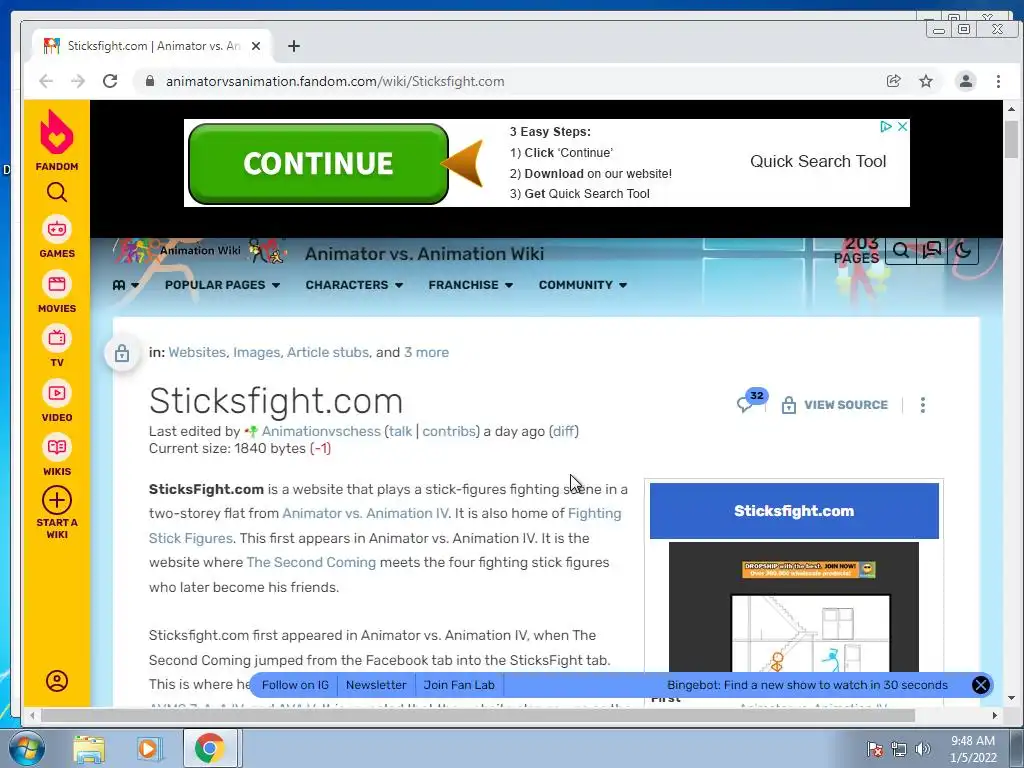1024x768 pixels.
Task: Click the Animator vs. Animation Wiki title
Action: pyautogui.click(x=424, y=254)
